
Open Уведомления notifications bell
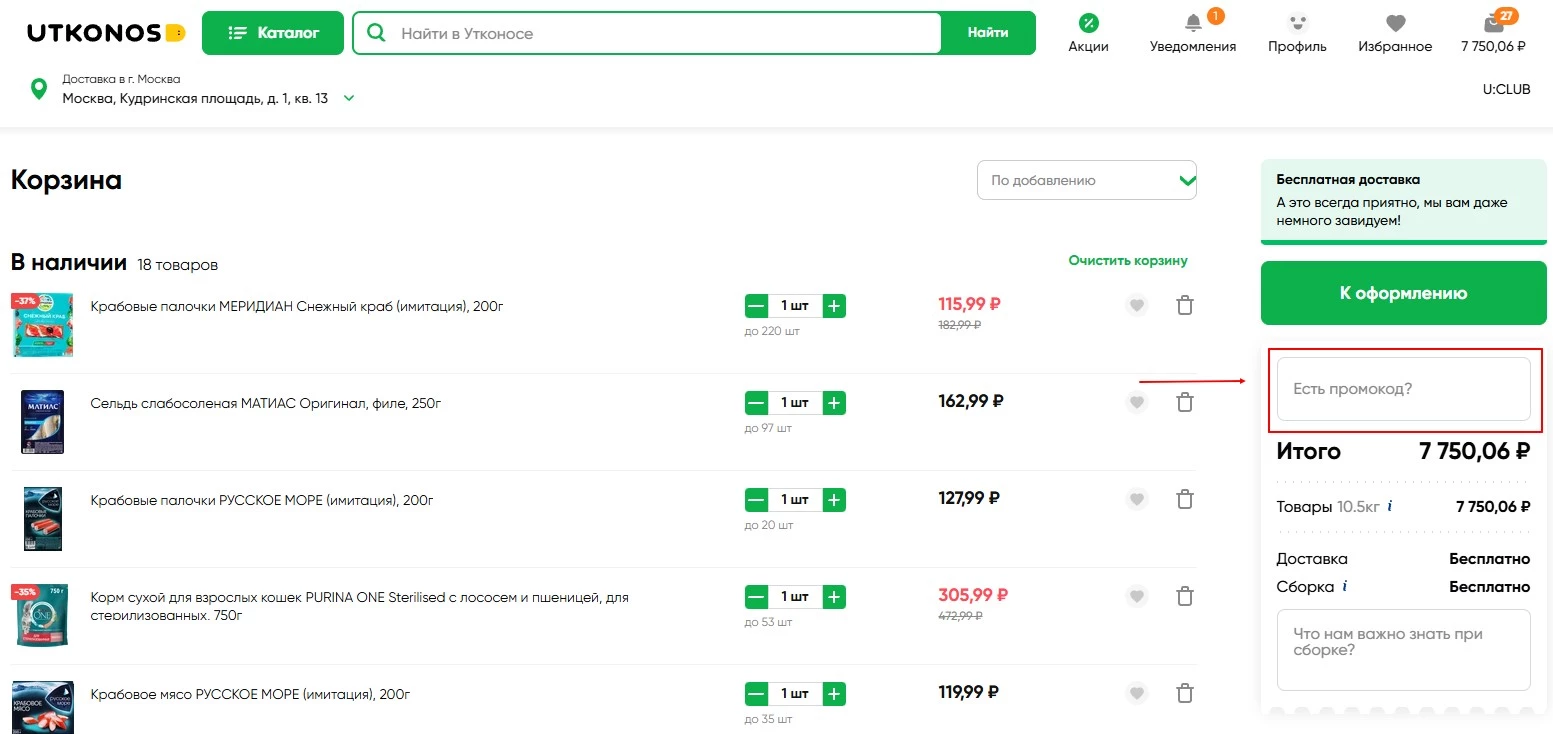tap(1192, 24)
